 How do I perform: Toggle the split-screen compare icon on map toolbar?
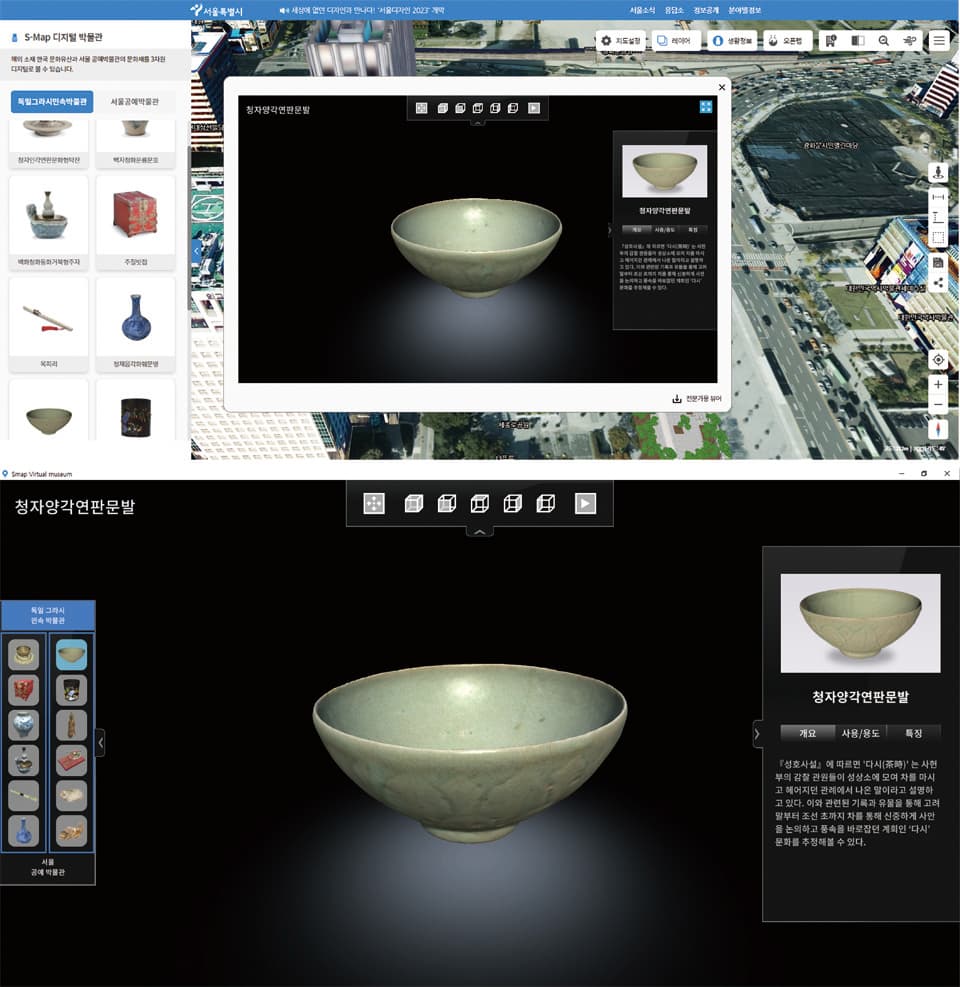(x=857, y=40)
